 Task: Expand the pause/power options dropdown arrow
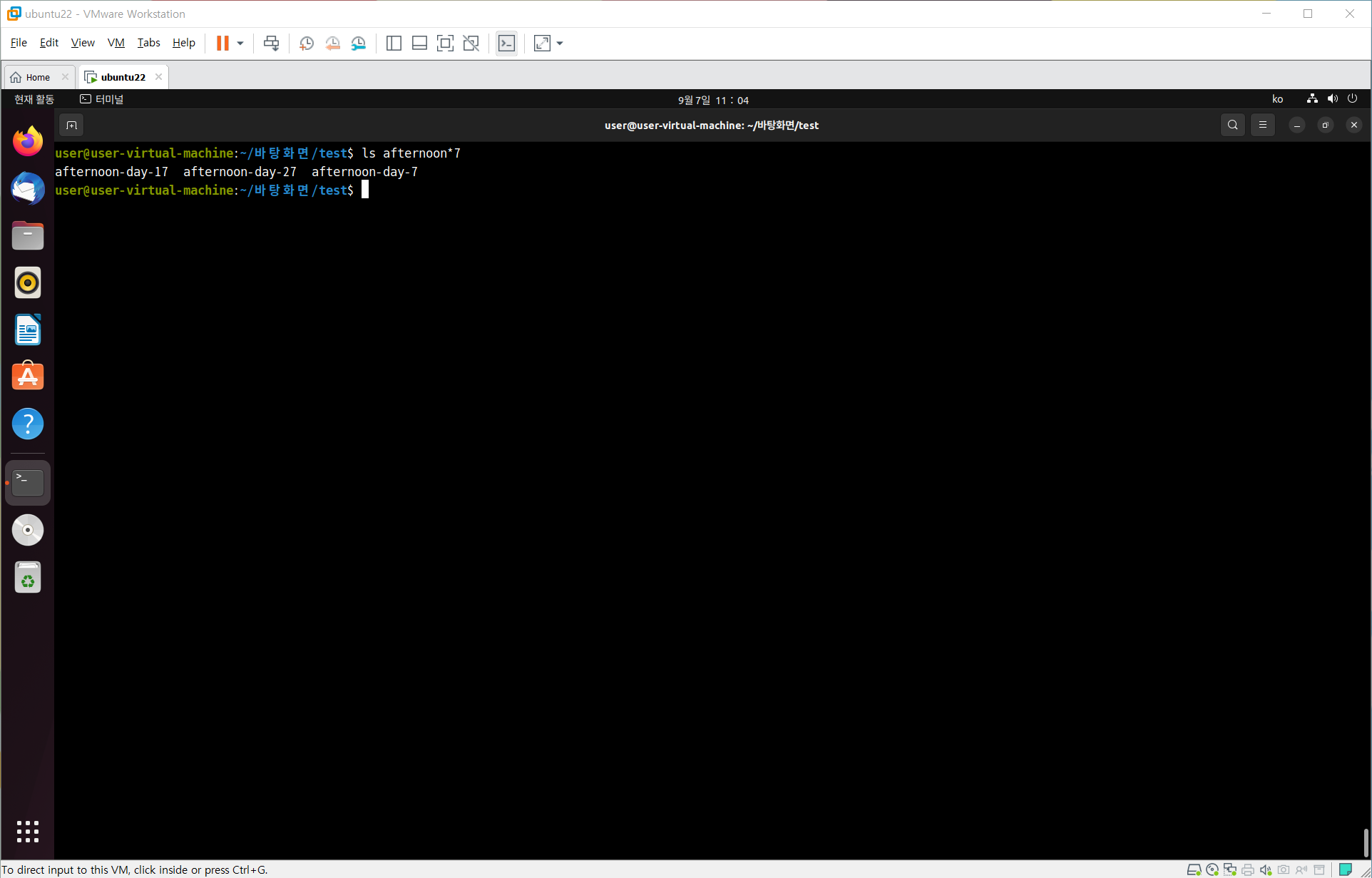[240, 44]
